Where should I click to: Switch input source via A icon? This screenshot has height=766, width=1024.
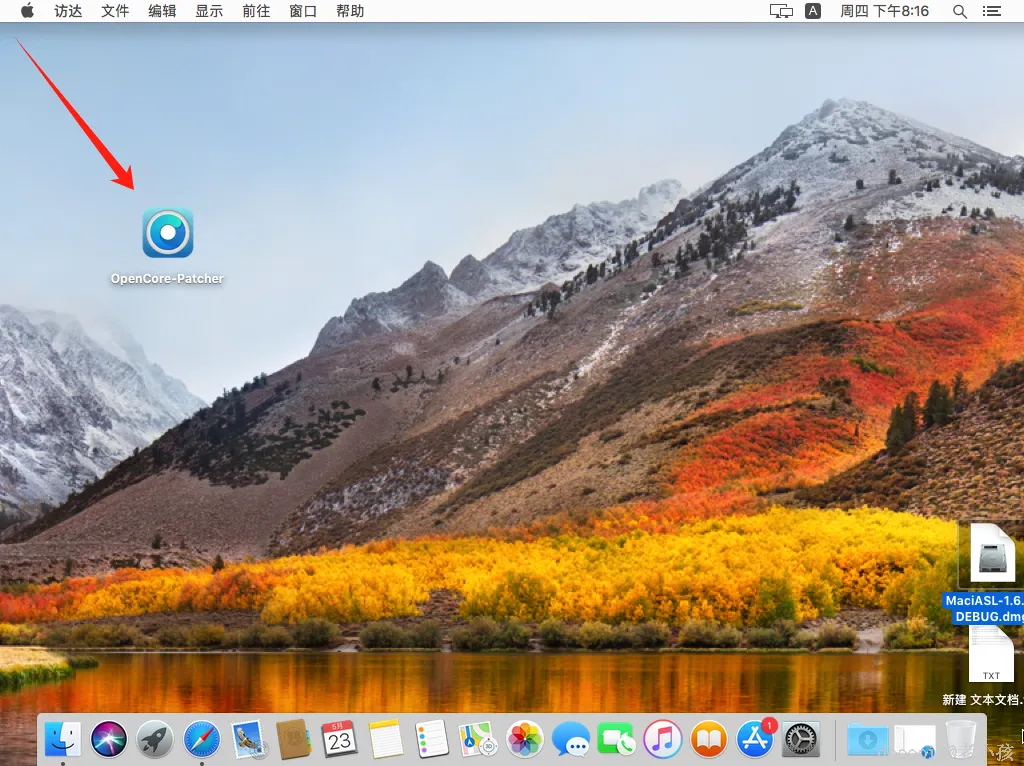[813, 11]
